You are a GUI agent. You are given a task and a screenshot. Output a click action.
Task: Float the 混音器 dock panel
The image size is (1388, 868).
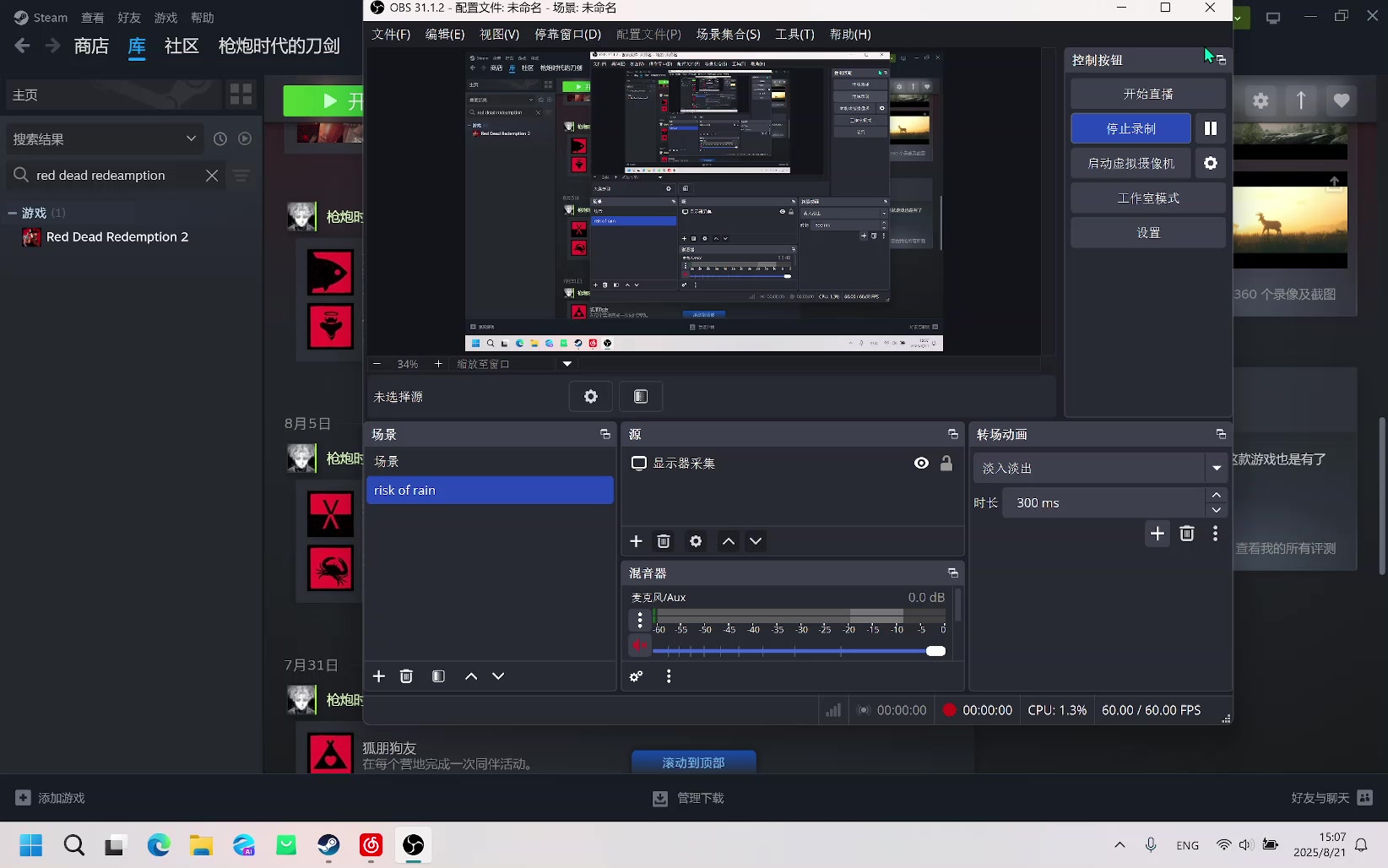(x=953, y=573)
